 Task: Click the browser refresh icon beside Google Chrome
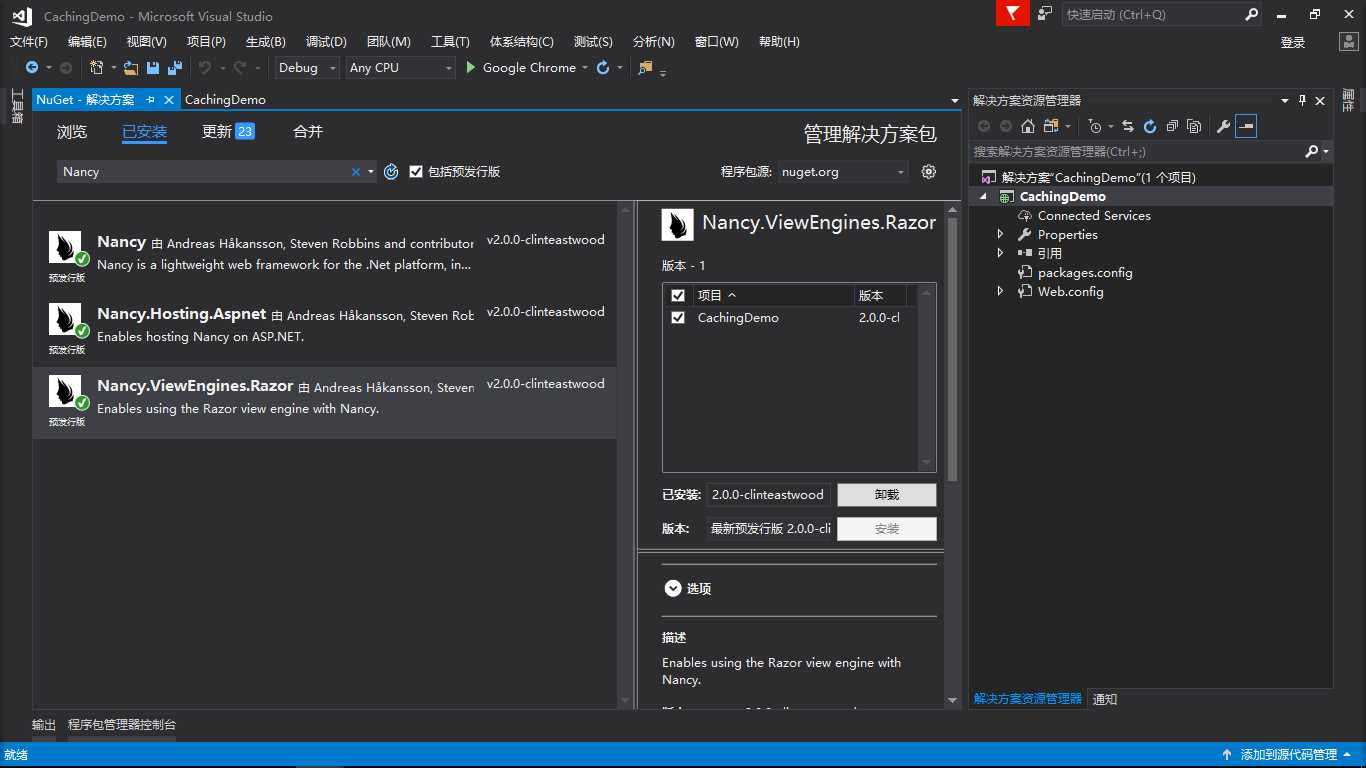(603, 68)
